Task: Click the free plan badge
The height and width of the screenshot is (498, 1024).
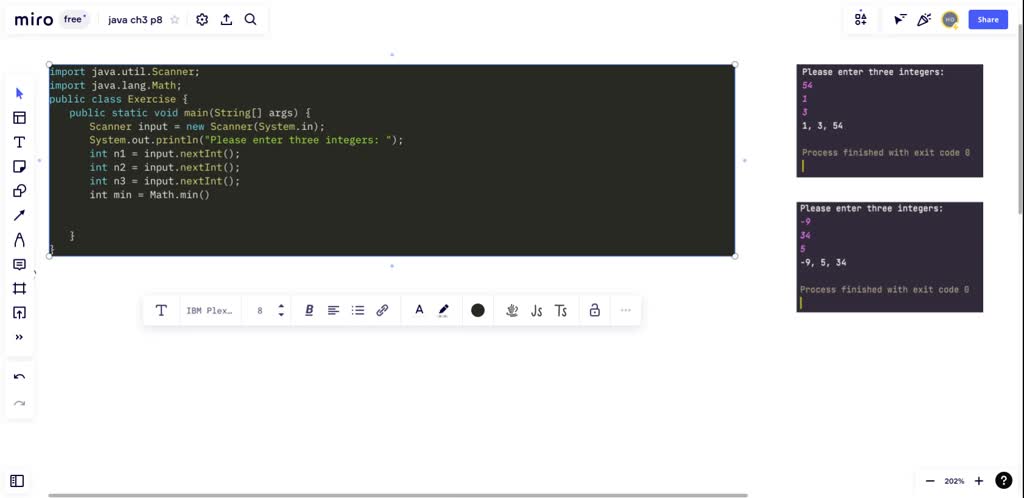Action: [75, 20]
